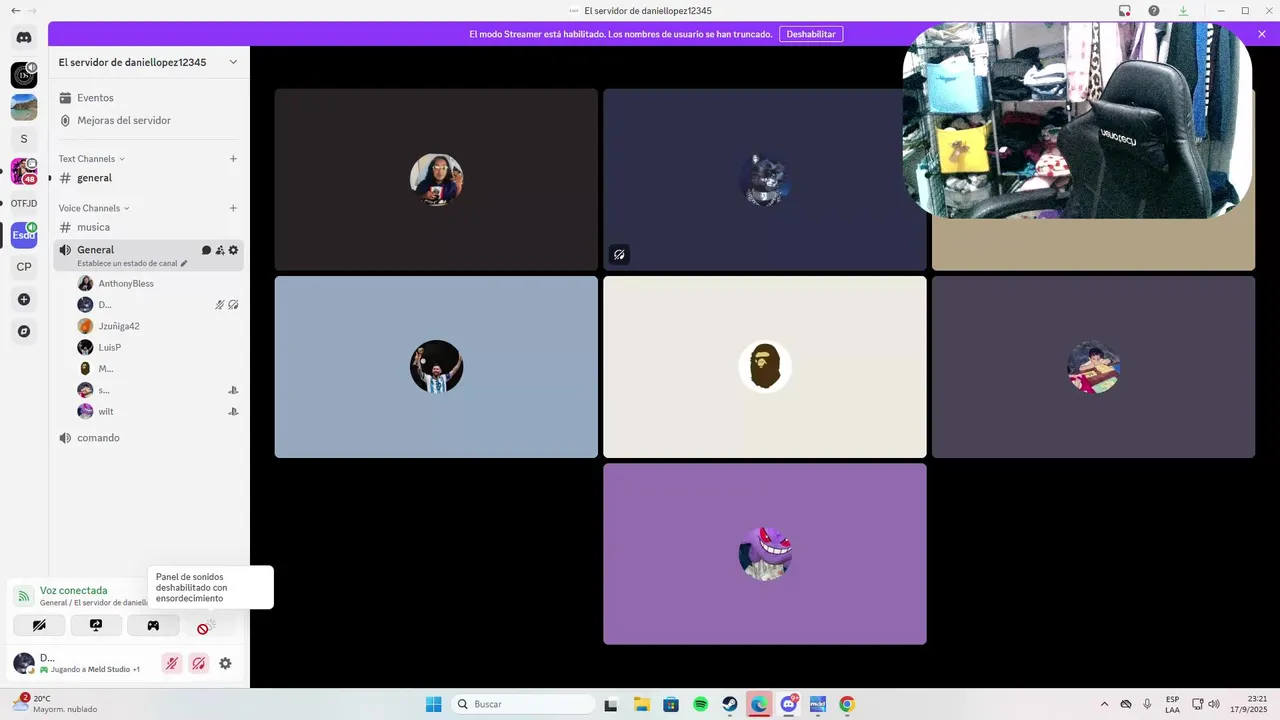Select AnthonyBless in the voice list

(158, 284)
